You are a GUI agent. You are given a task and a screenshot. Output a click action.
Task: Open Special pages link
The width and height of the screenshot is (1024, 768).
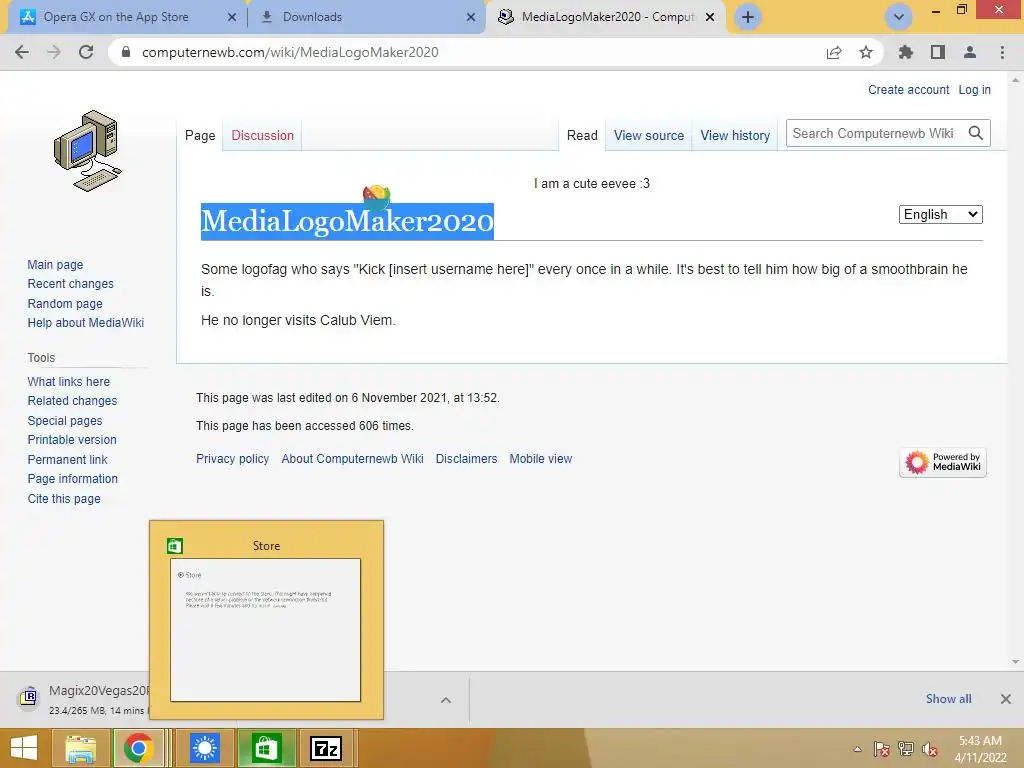(x=65, y=421)
